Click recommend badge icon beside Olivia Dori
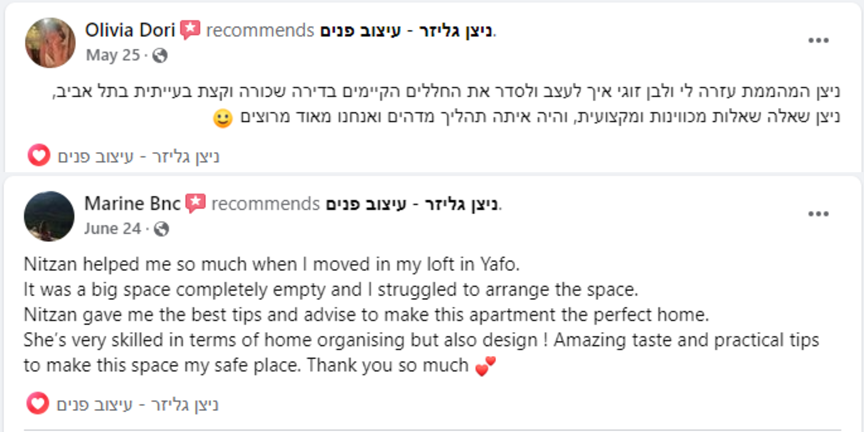Viewport: 864px width, 432px height. [190, 31]
